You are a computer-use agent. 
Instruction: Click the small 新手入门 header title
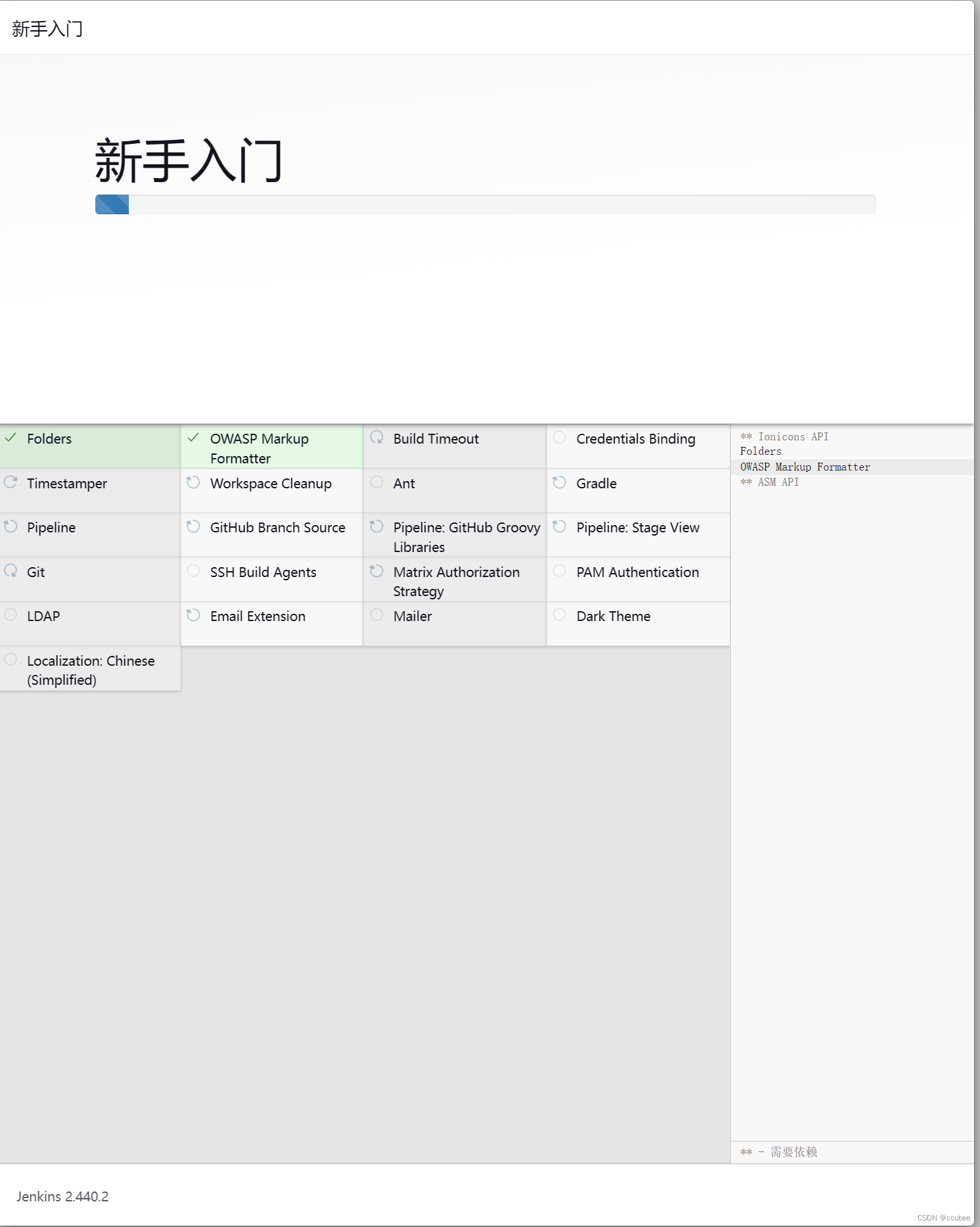(x=47, y=29)
